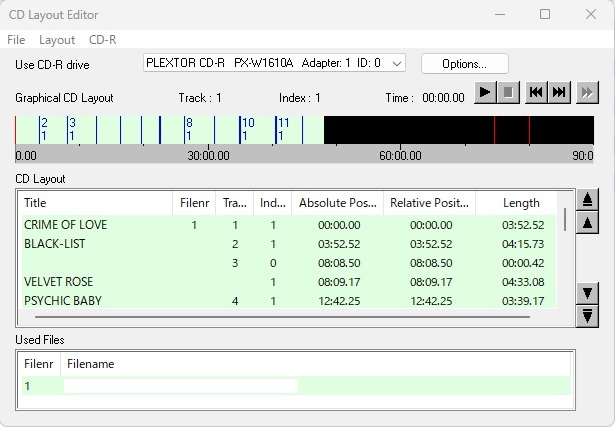615x427 pixels.
Task: Open the CD-R drive selection dropdown
Action: pyautogui.click(x=397, y=63)
